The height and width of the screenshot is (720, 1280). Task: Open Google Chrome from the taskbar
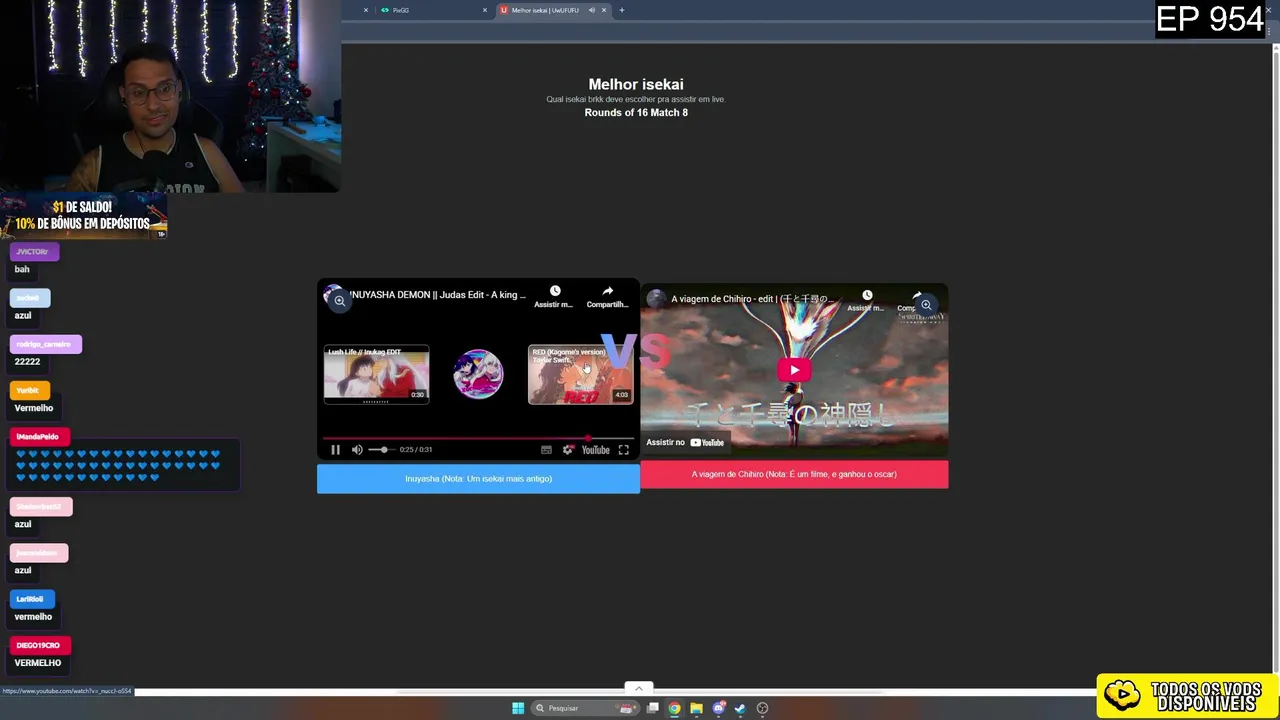click(x=674, y=708)
